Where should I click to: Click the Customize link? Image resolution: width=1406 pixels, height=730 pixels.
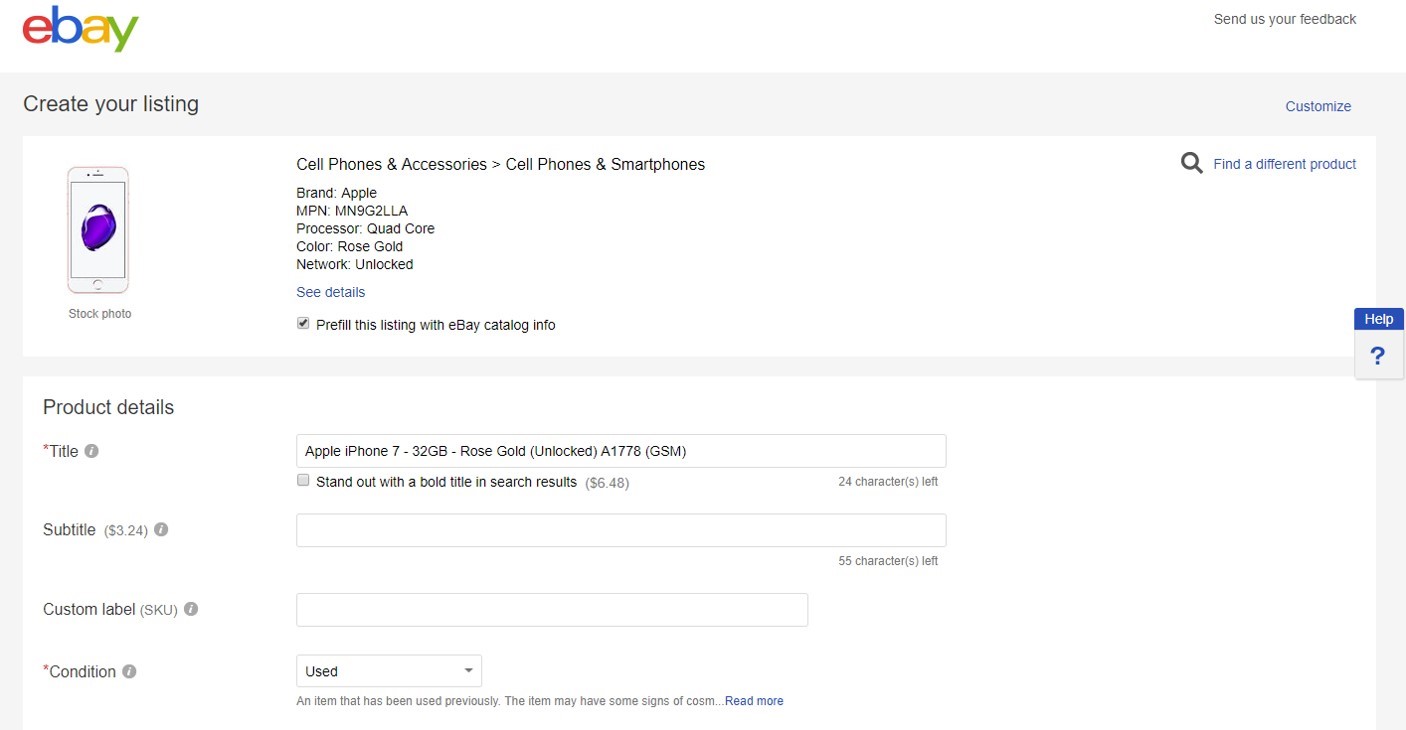[x=1318, y=106]
